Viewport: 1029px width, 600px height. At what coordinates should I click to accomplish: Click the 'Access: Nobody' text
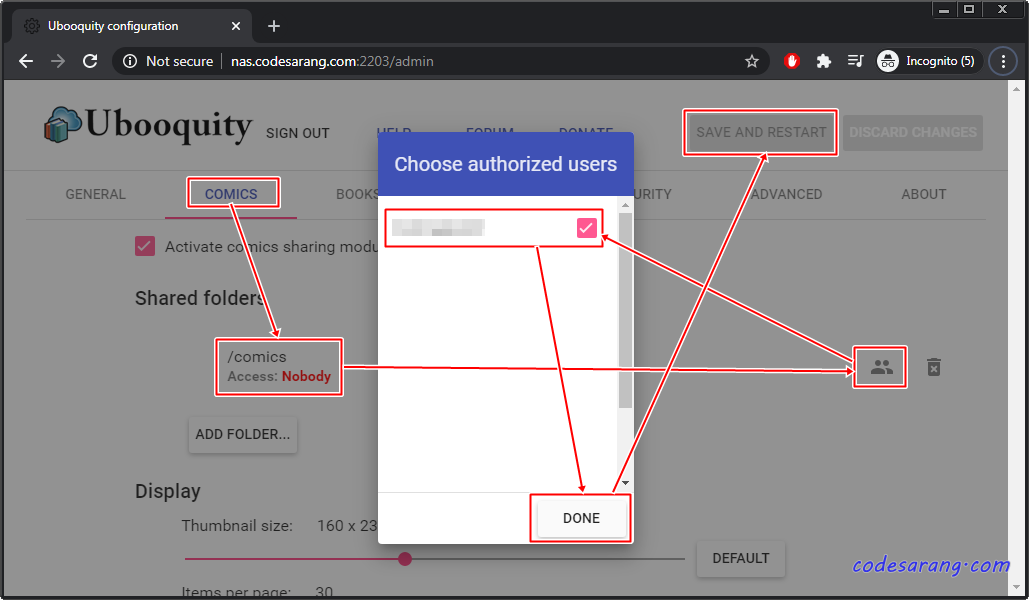coord(279,376)
